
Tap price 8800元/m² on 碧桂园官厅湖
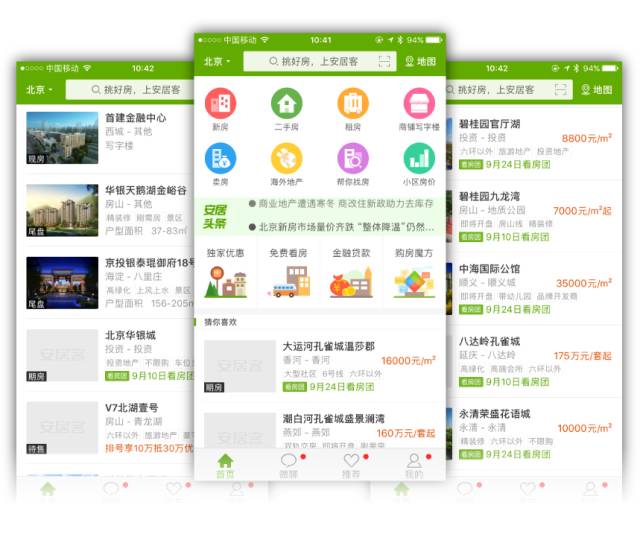587,138
